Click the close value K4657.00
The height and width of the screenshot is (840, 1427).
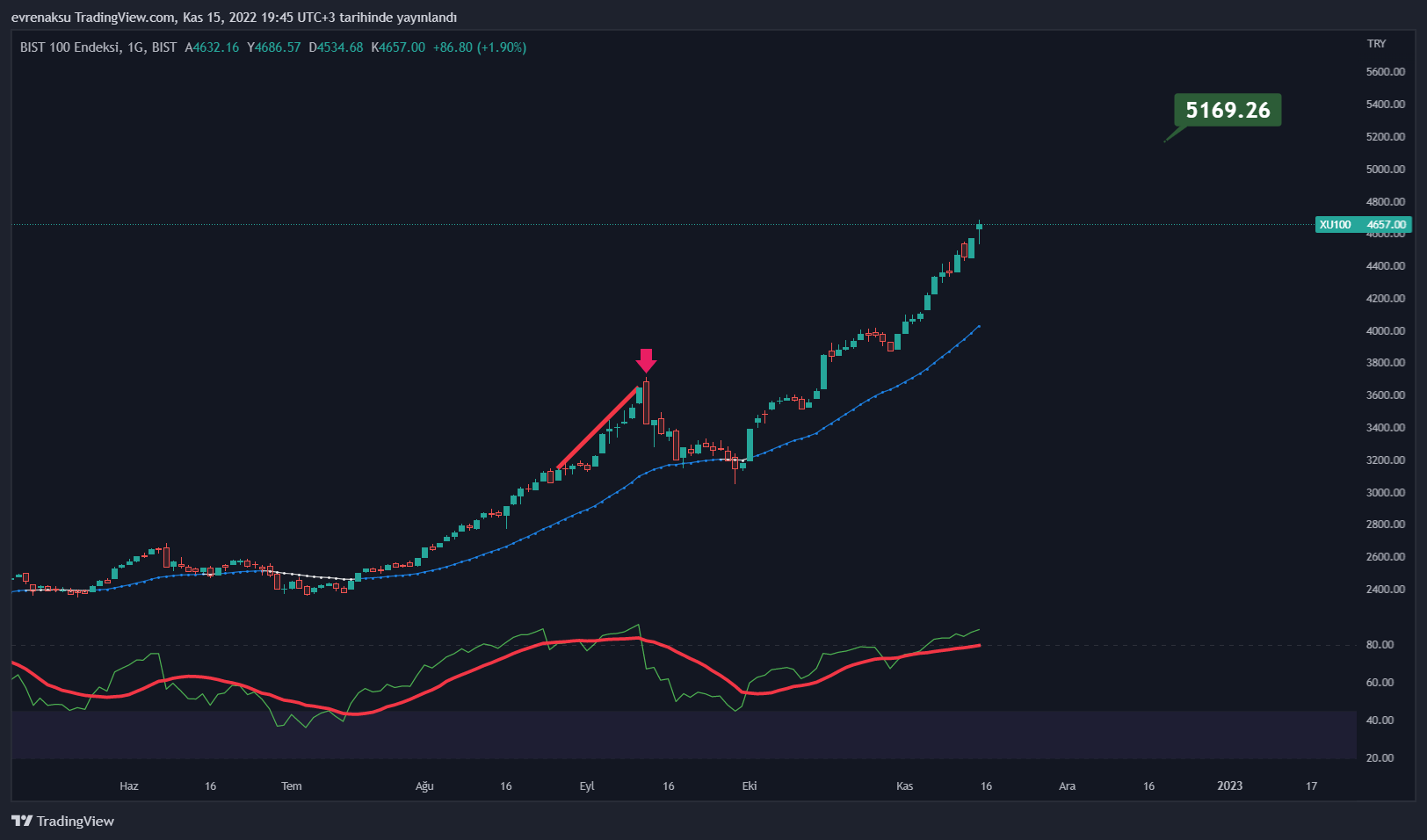(398, 47)
